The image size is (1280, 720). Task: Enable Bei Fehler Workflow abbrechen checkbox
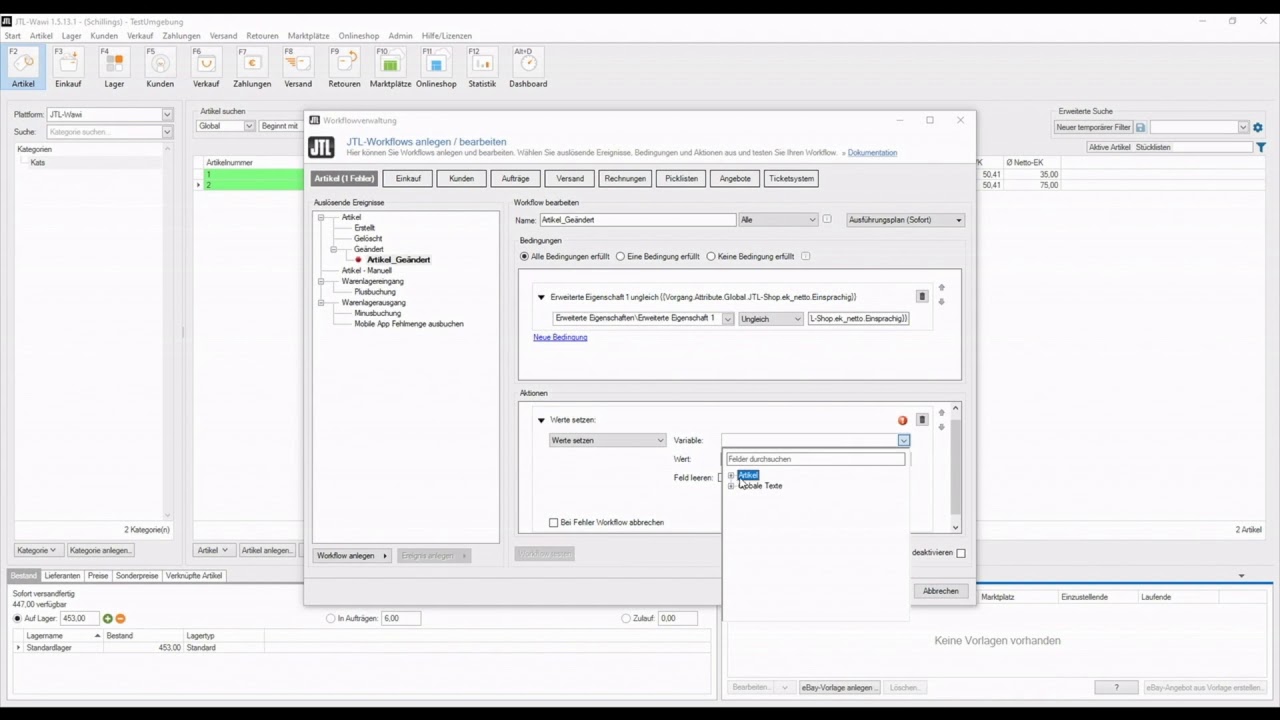554,522
